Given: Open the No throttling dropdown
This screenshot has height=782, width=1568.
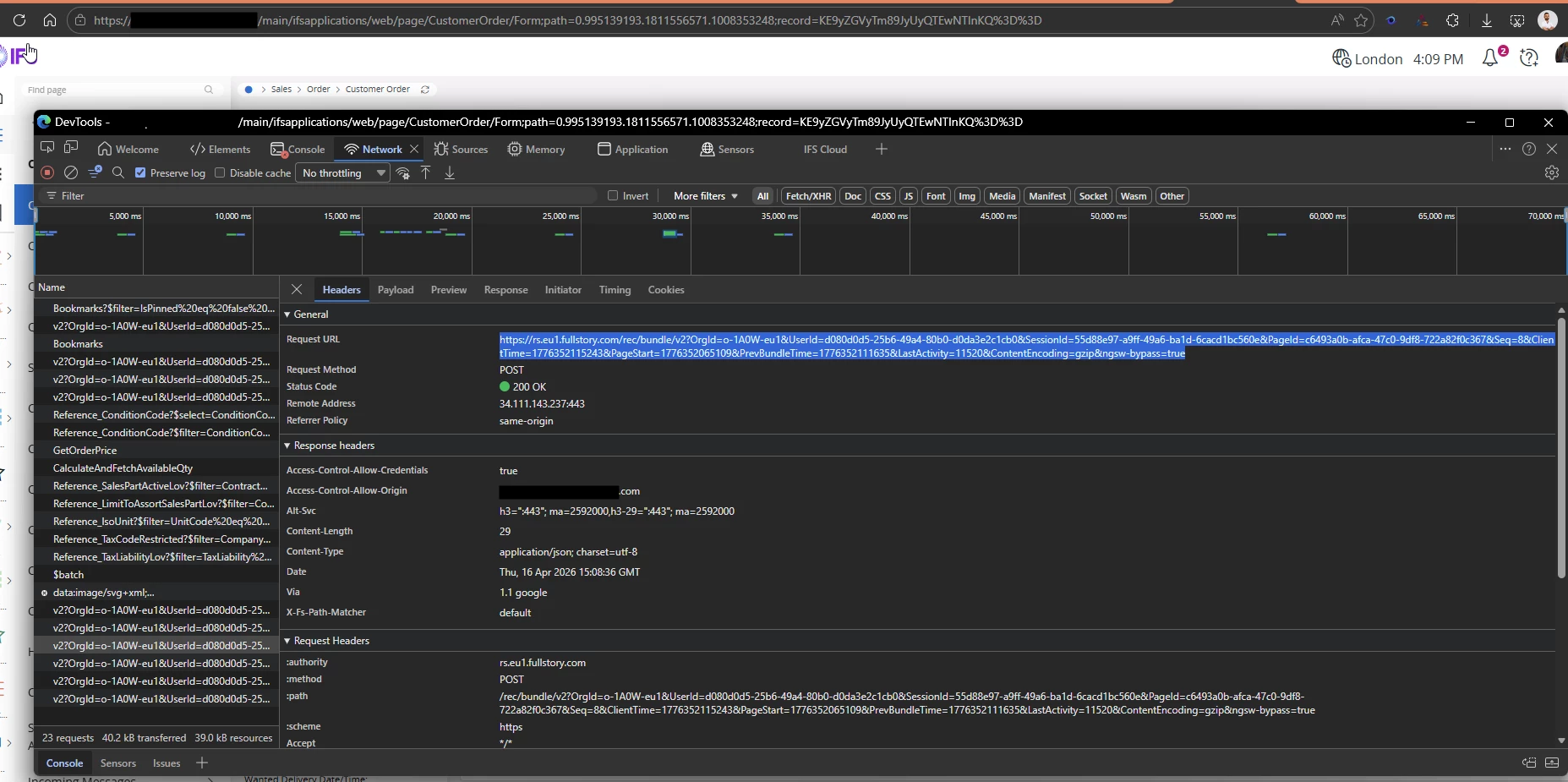Looking at the screenshot, I should click(x=343, y=172).
